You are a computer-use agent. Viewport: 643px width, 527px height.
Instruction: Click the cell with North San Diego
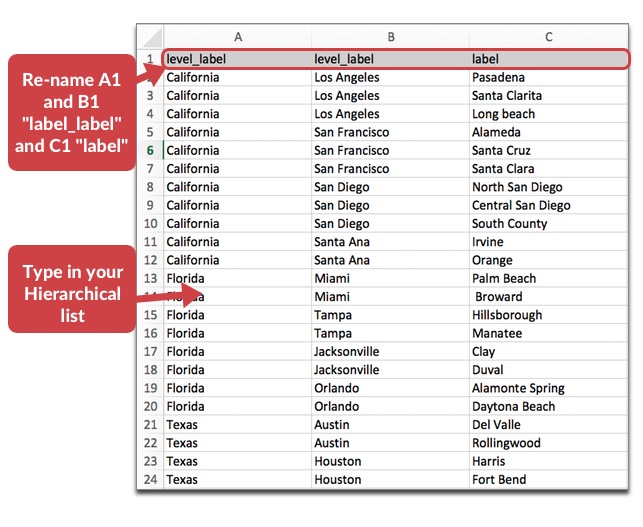pyautogui.click(x=549, y=187)
